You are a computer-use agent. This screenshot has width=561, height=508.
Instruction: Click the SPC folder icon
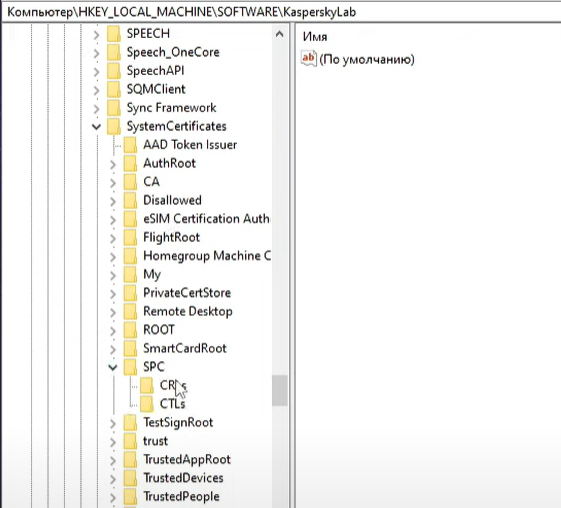pos(130,367)
